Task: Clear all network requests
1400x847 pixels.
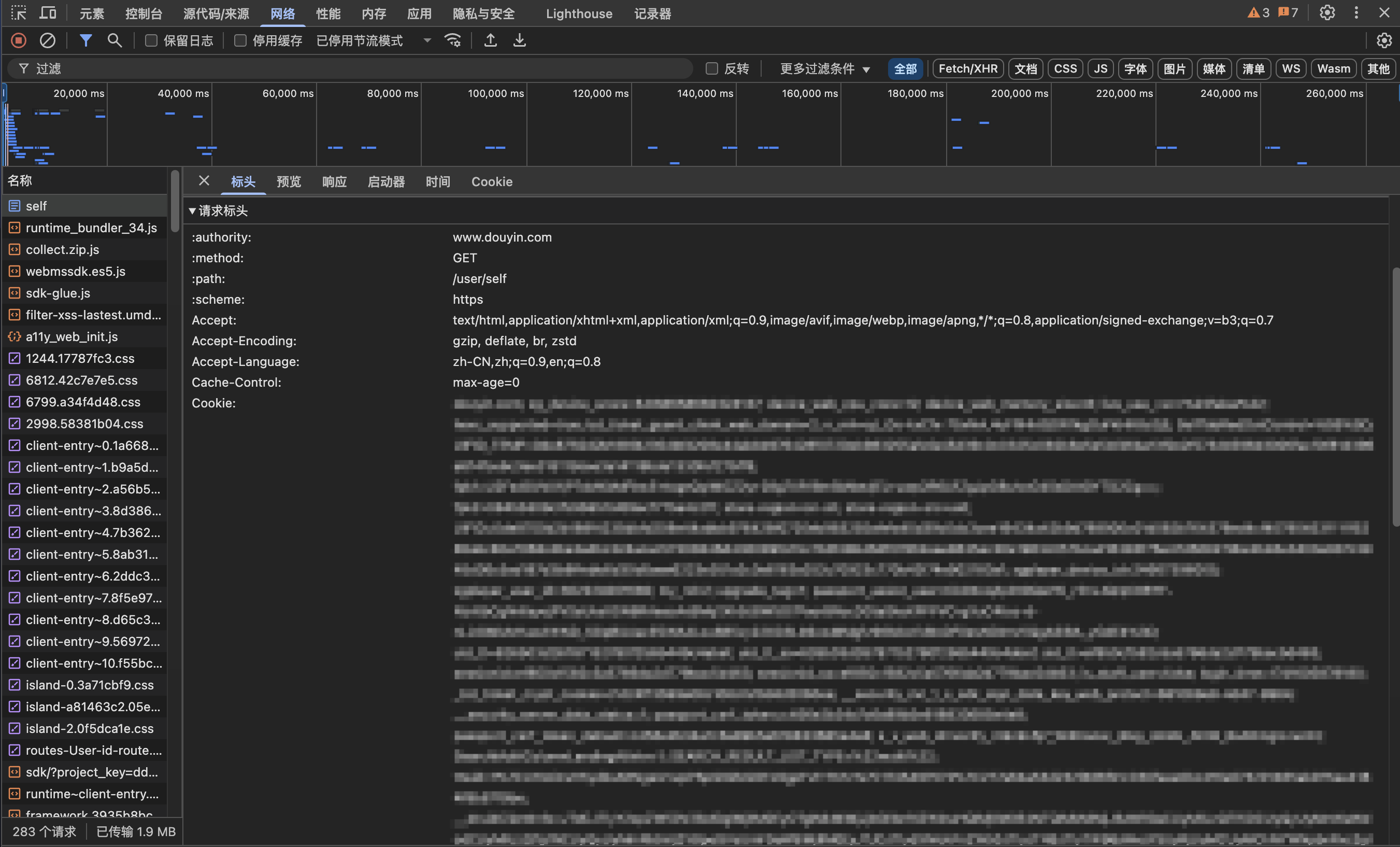Action: [x=48, y=40]
